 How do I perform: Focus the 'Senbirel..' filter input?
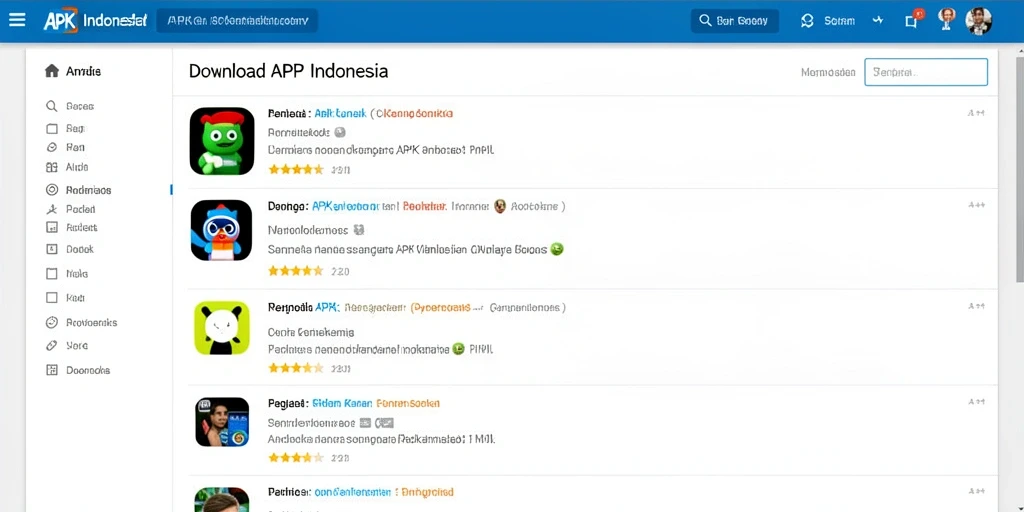pos(926,72)
